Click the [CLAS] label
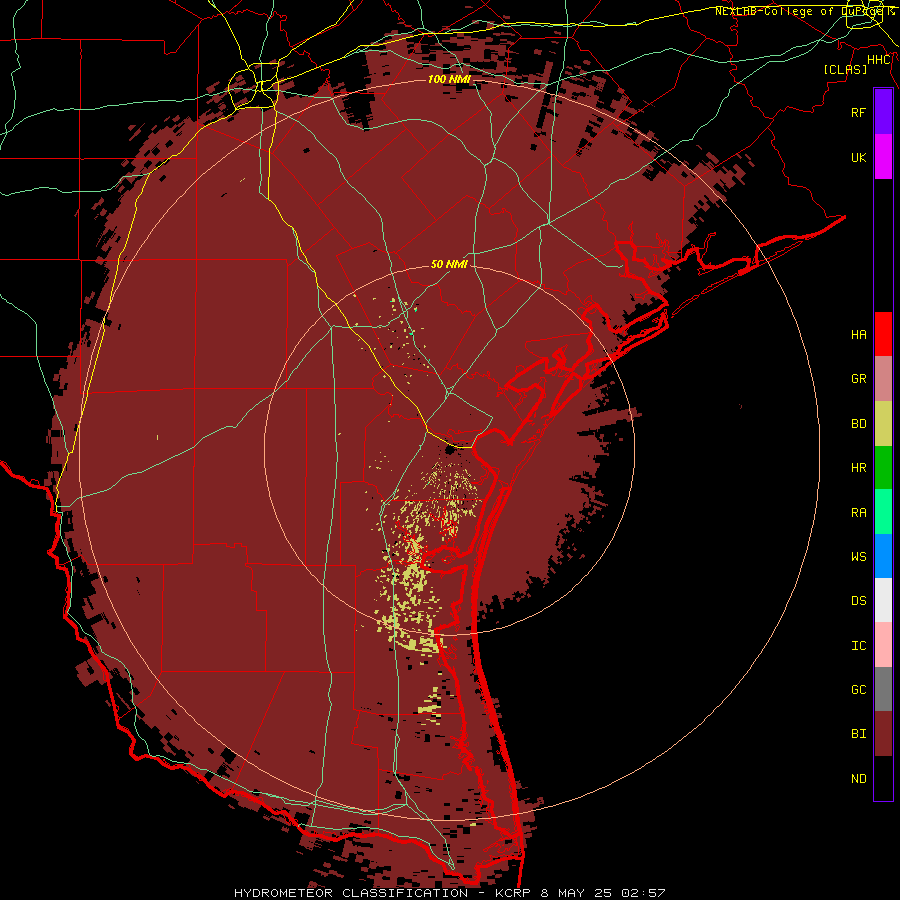The image size is (900, 900). click(x=845, y=69)
